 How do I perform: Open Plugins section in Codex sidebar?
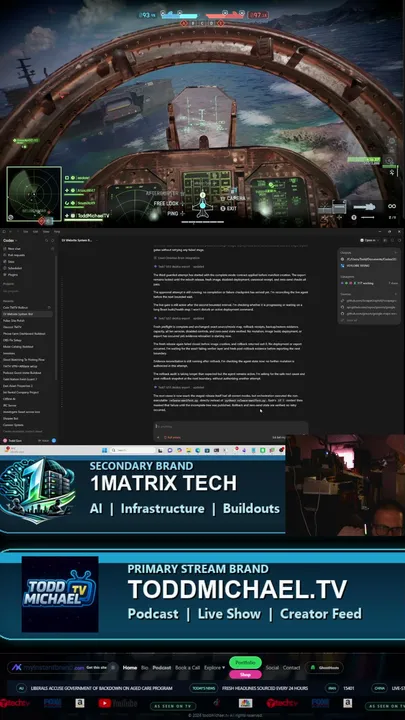click(x=13, y=275)
